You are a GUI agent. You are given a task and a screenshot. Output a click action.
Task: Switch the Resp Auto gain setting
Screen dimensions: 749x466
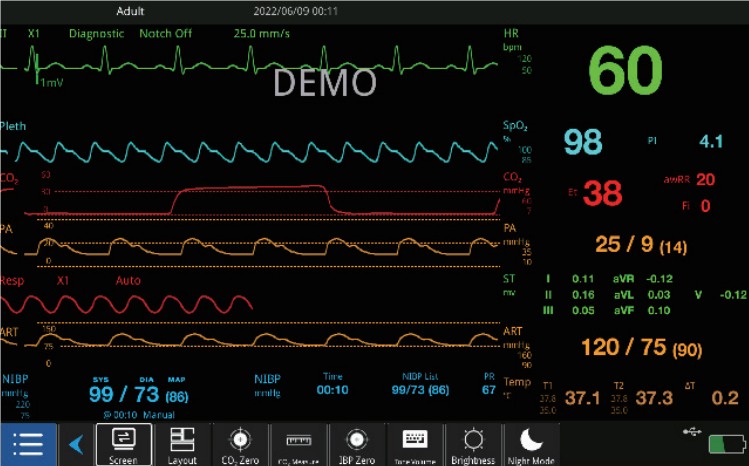(x=128, y=281)
